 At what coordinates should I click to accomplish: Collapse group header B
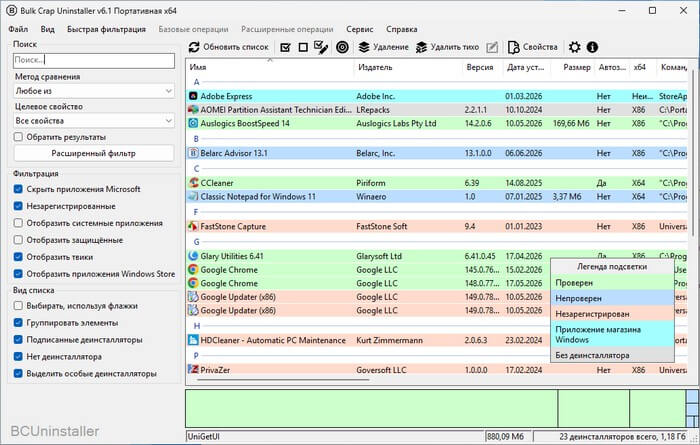pos(196,139)
